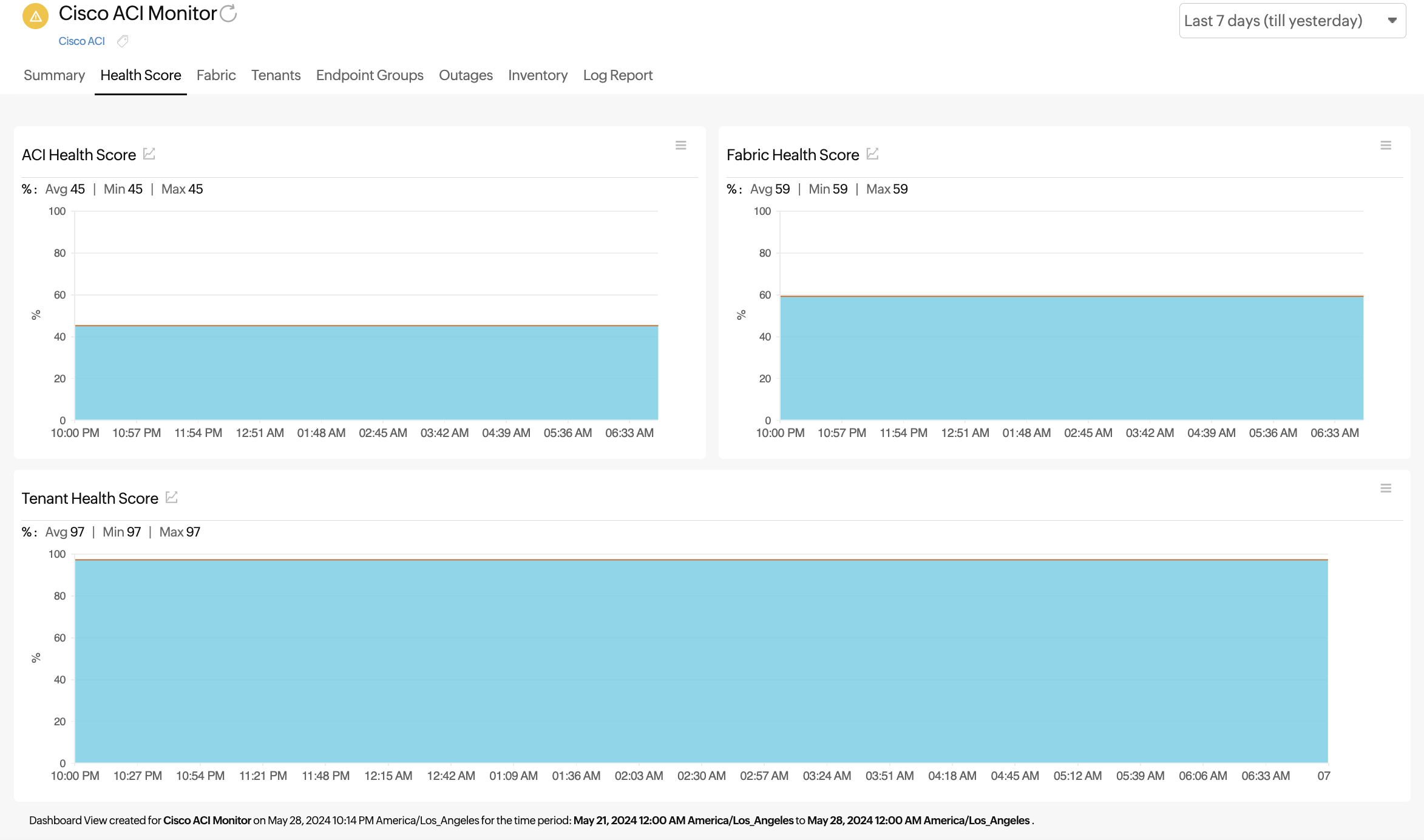
Task: Open the Tenants tab
Action: tap(276, 75)
